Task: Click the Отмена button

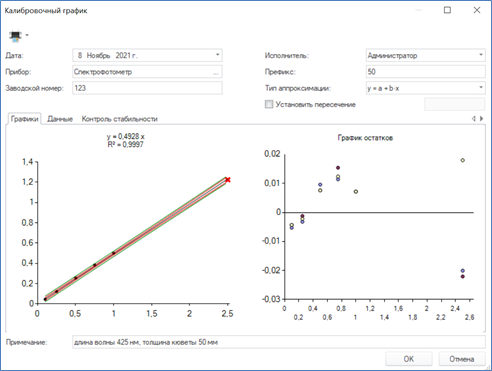Action: point(462,359)
